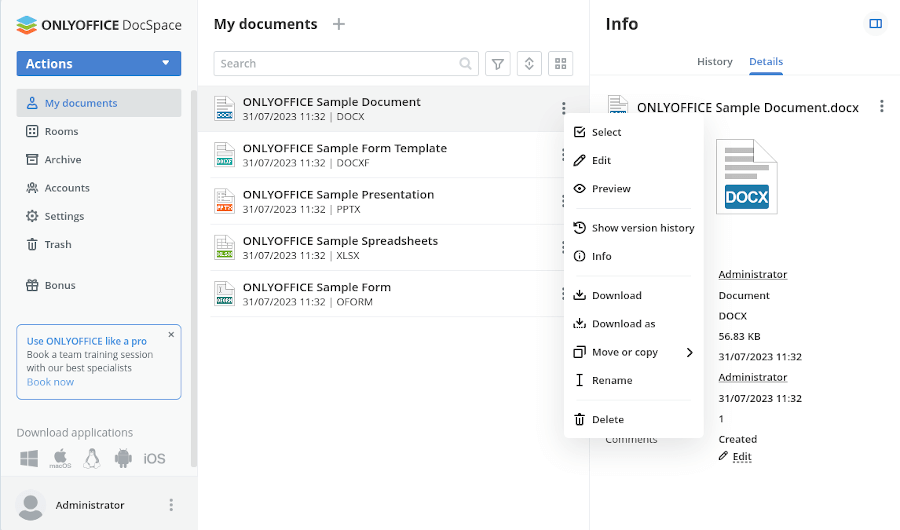Switch to tile view using grid icon

561,64
